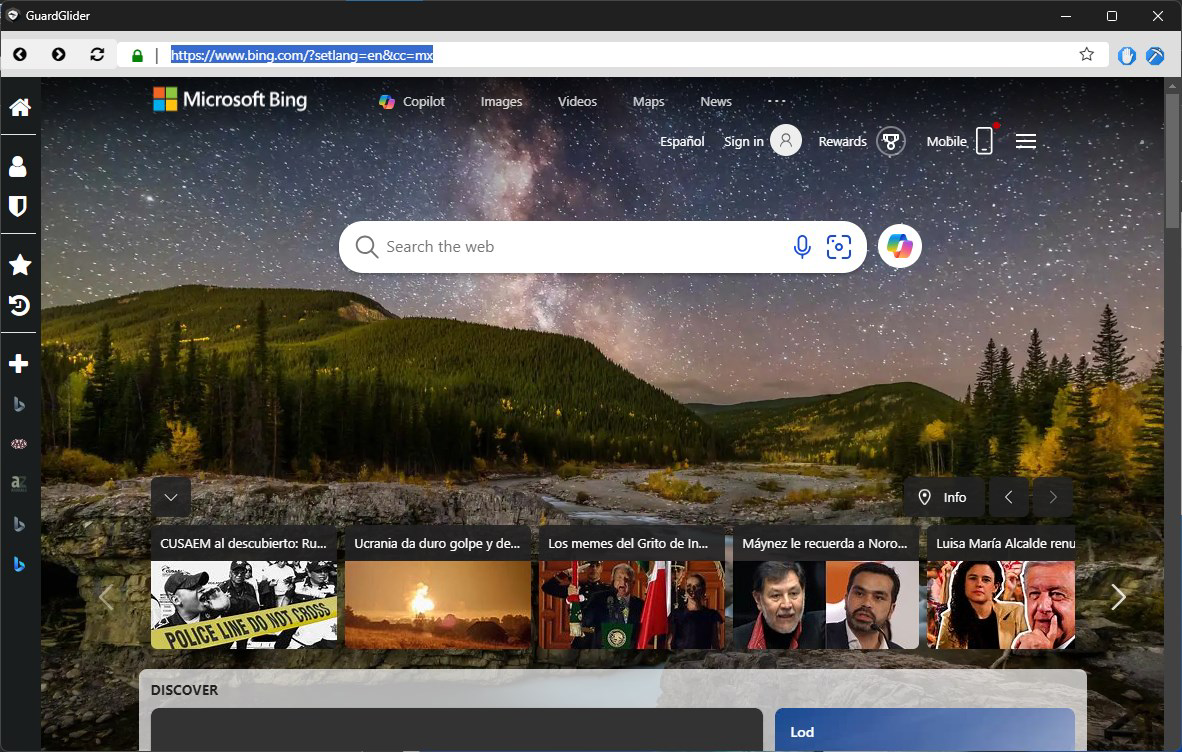Open the Rewards link
This screenshot has height=752, width=1182.
[x=842, y=141]
